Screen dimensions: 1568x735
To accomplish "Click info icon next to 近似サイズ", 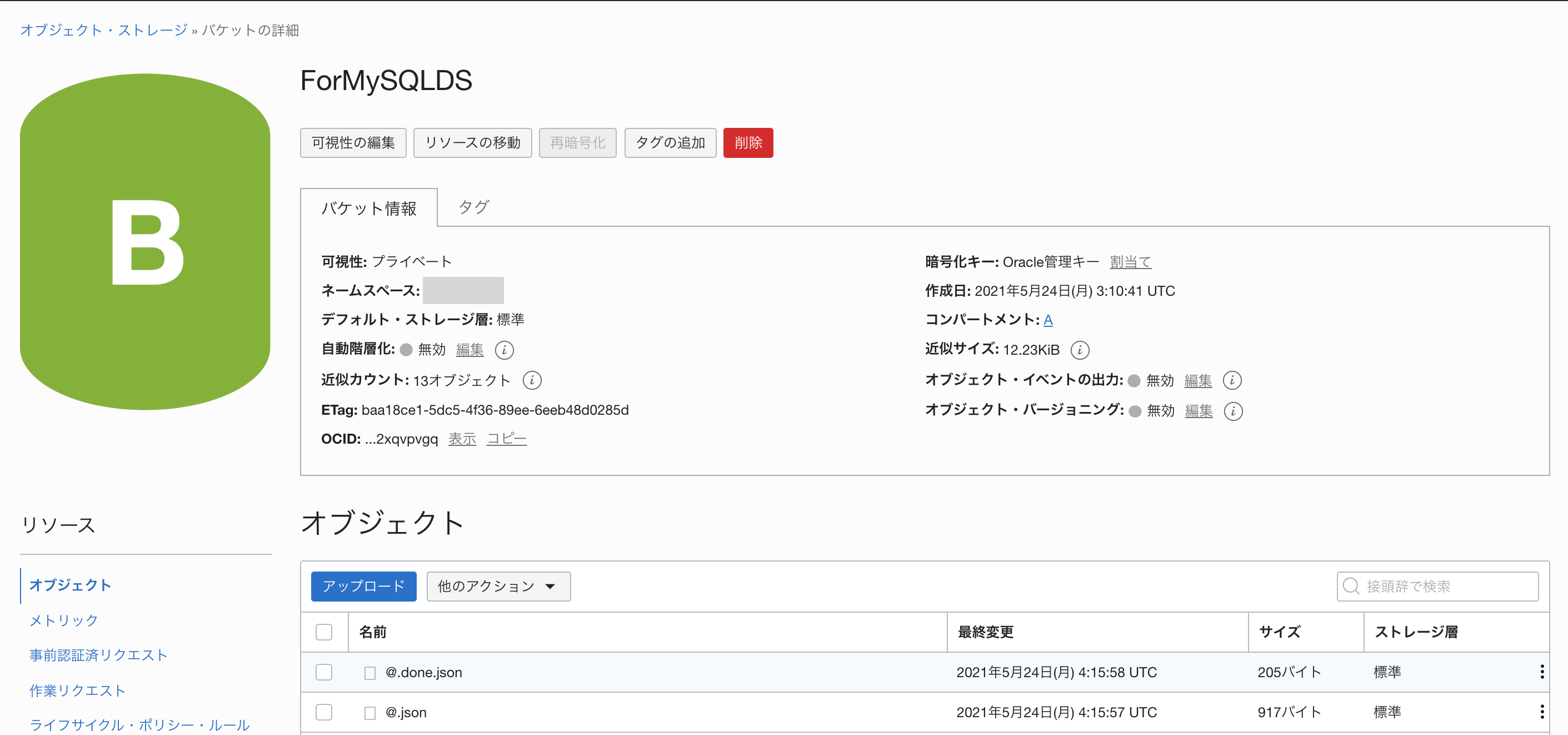I will click(1080, 350).
